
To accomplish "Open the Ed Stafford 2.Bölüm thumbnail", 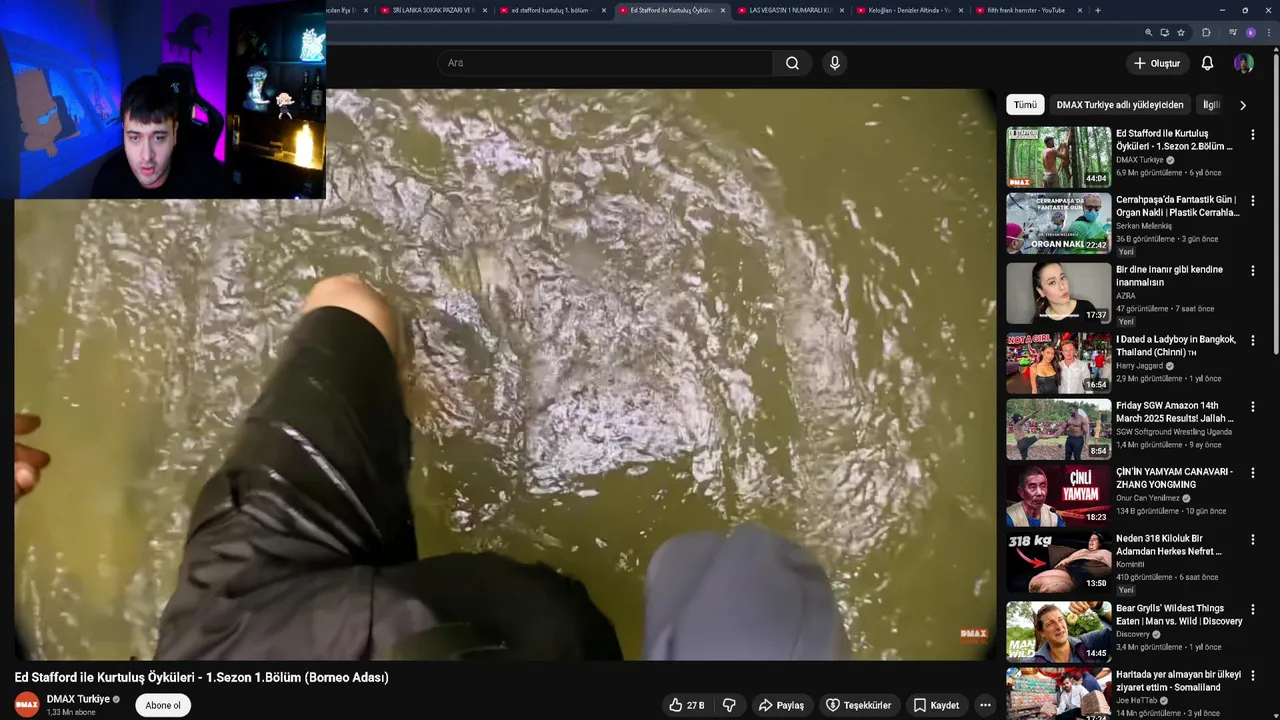I will [x=1058, y=157].
